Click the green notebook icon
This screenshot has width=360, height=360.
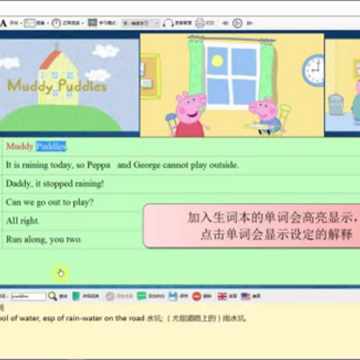click(76, 296)
